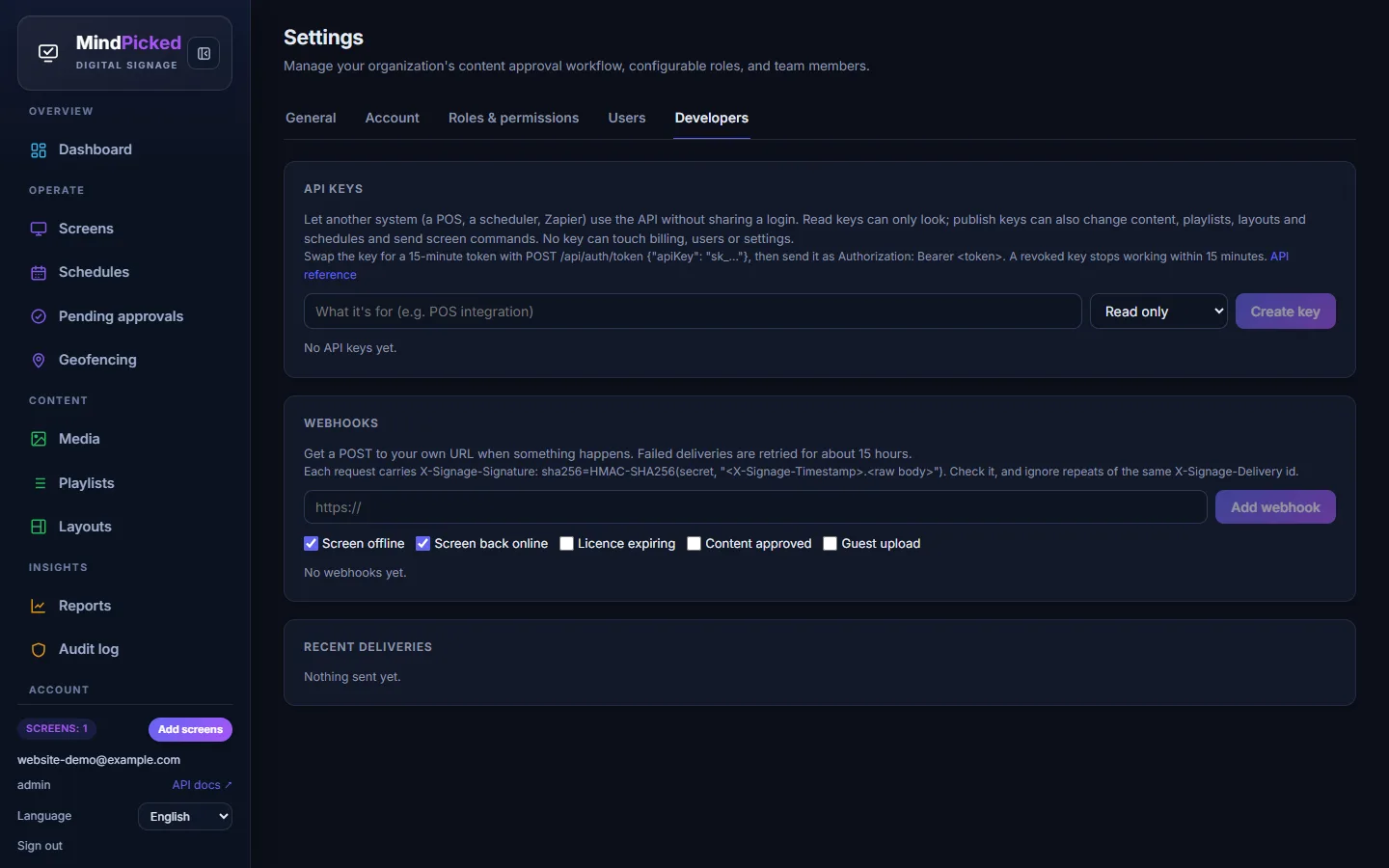Click the Media image icon

(39, 439)
